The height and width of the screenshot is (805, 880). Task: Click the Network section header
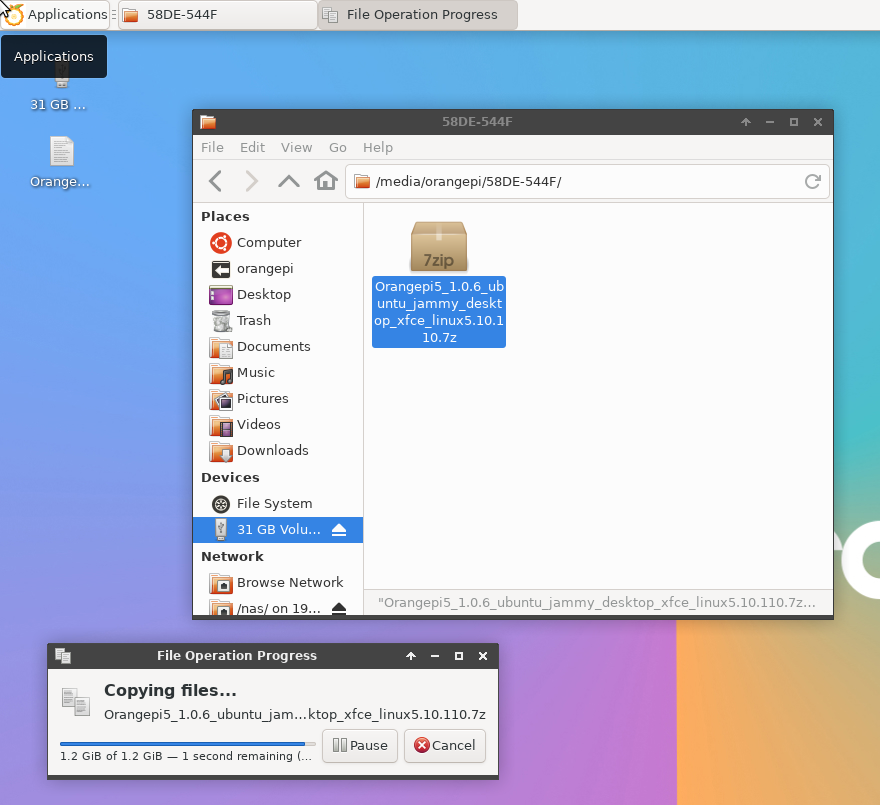pos(232,556)
